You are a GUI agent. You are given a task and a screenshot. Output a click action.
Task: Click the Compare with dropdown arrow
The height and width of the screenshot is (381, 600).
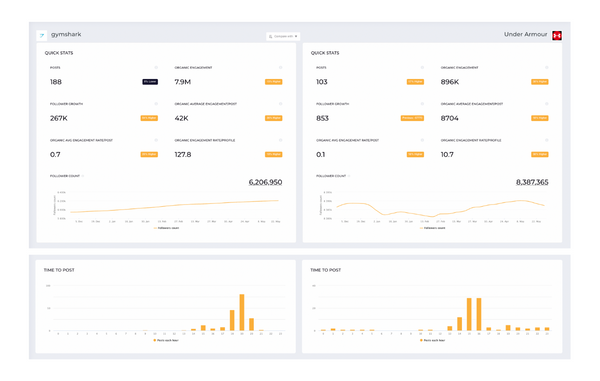[x=296, y=36]
